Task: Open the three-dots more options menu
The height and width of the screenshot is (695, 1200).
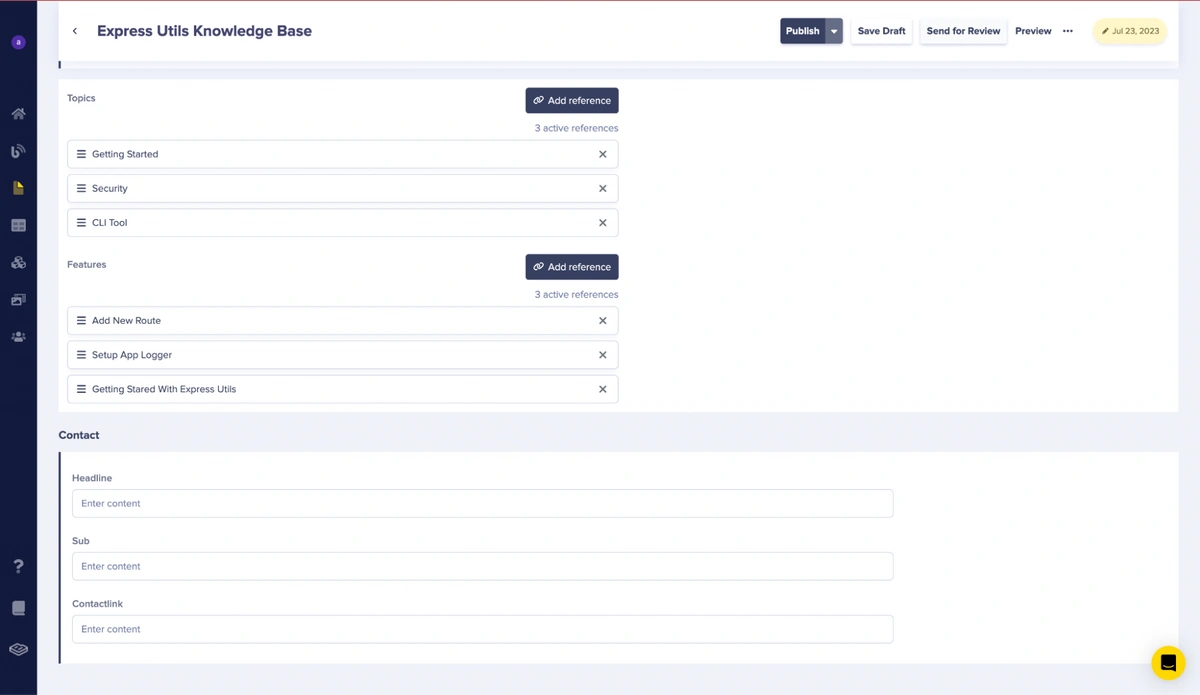Action: [1068, 31]
